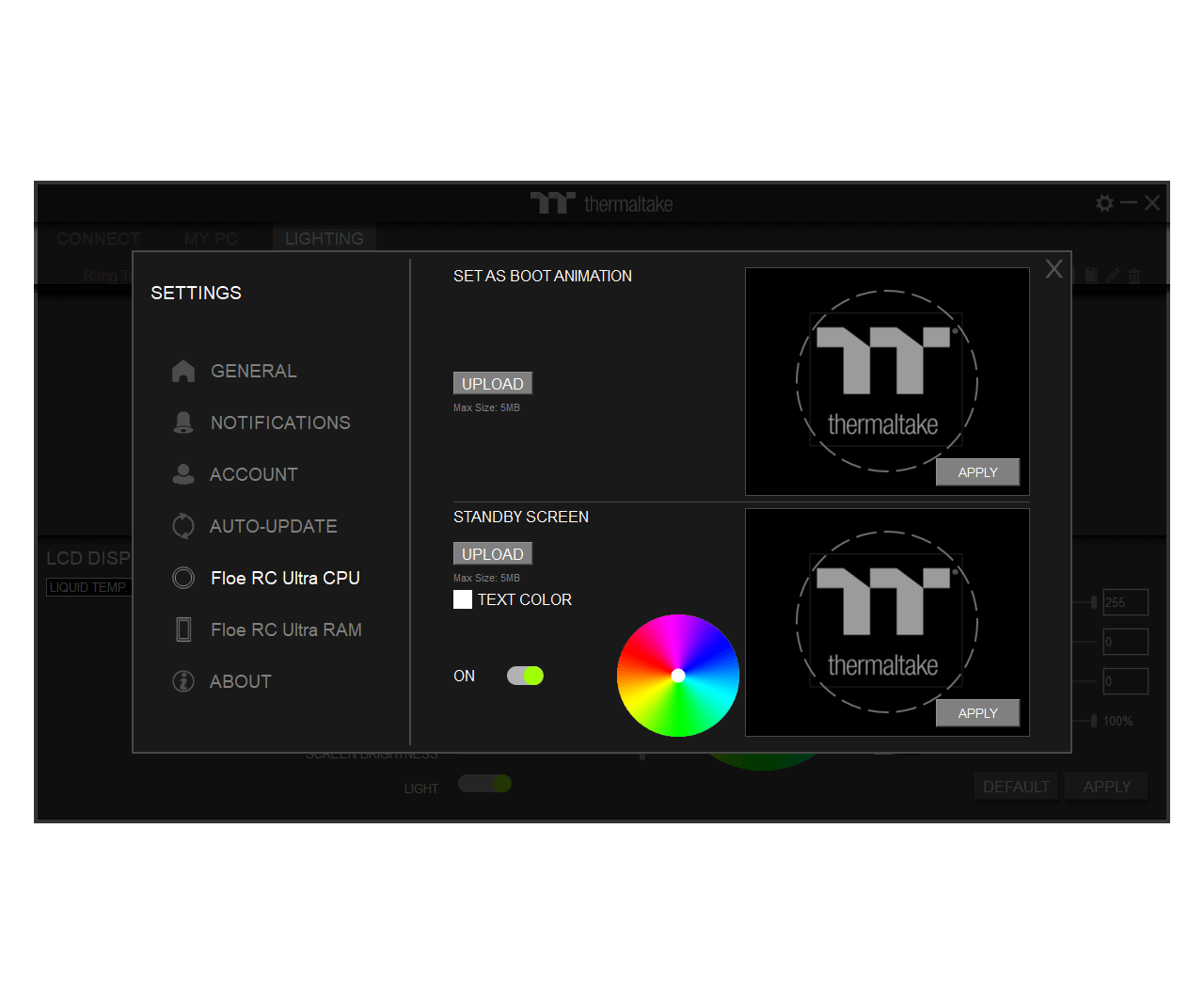Viewport: 1204px width, 1004px height.
Task: Click the standby screen logo preview
Action: click(x=887, y=622)
